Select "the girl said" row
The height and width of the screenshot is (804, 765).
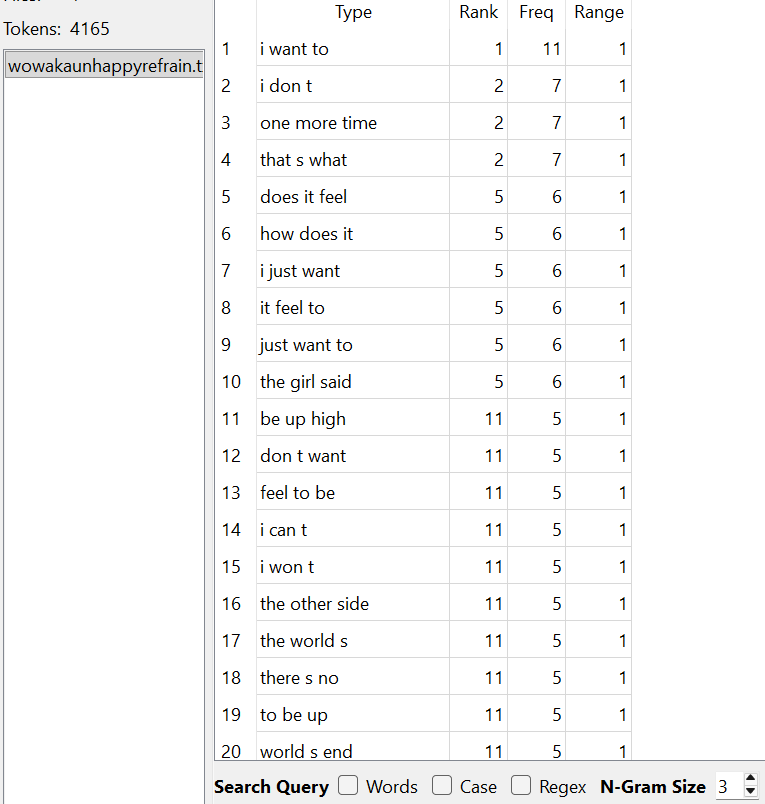(305, 382)
